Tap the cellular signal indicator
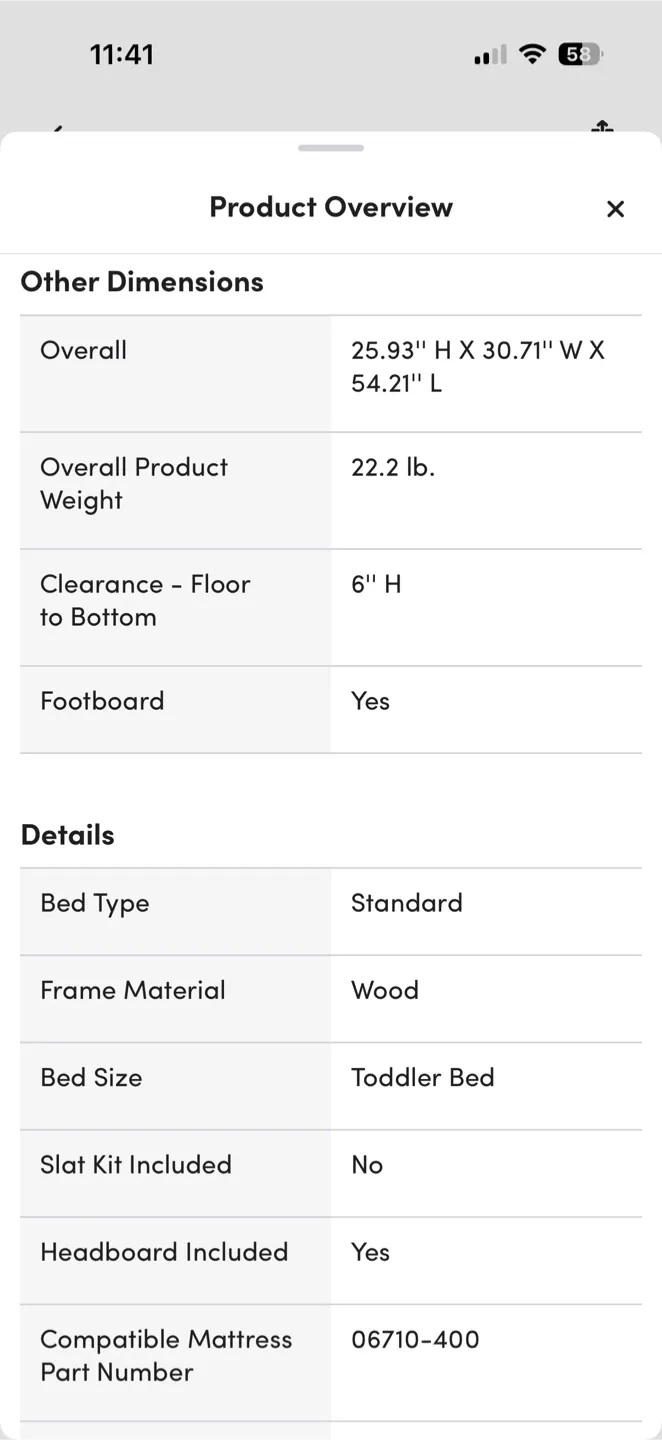The image size is (662, 1440). 487,54
